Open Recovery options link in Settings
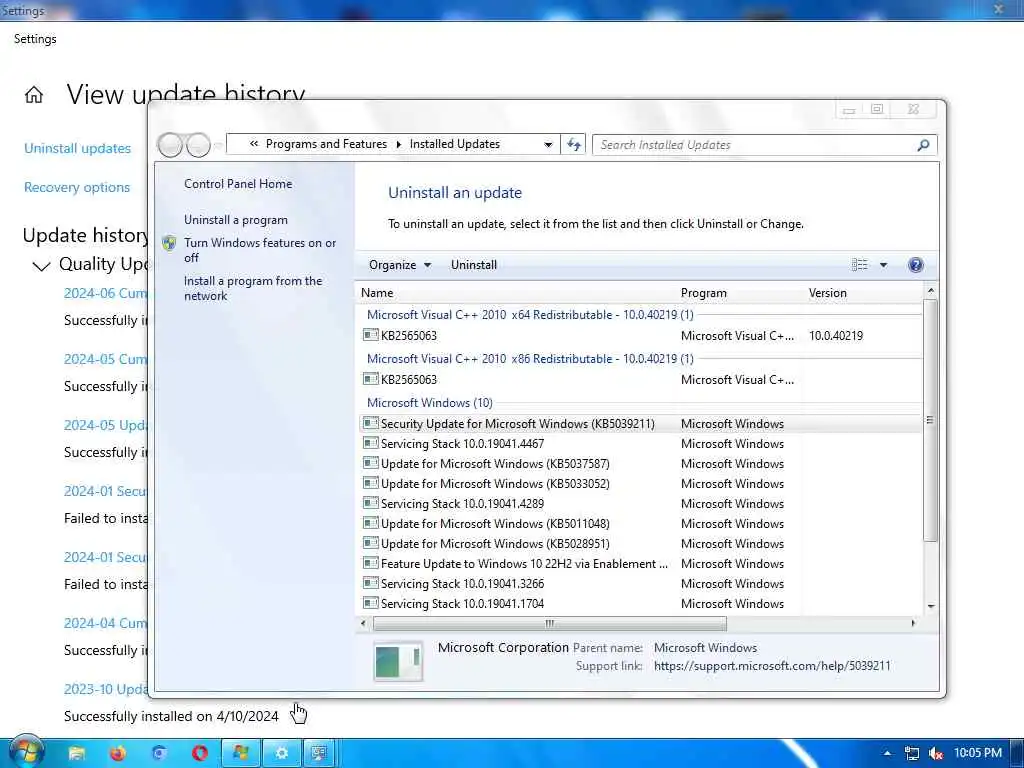The width and height of the screenshot is (1024, 768). click(76, 187)
